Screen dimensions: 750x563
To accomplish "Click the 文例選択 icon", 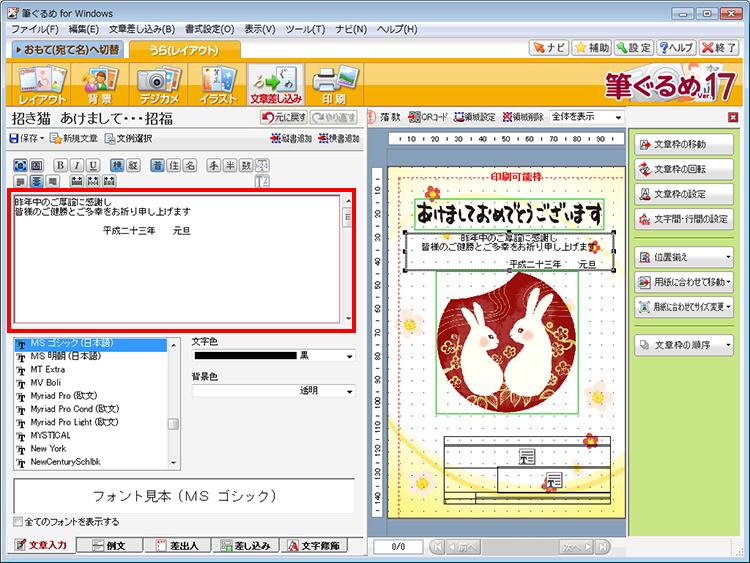I will click(128, 139).
